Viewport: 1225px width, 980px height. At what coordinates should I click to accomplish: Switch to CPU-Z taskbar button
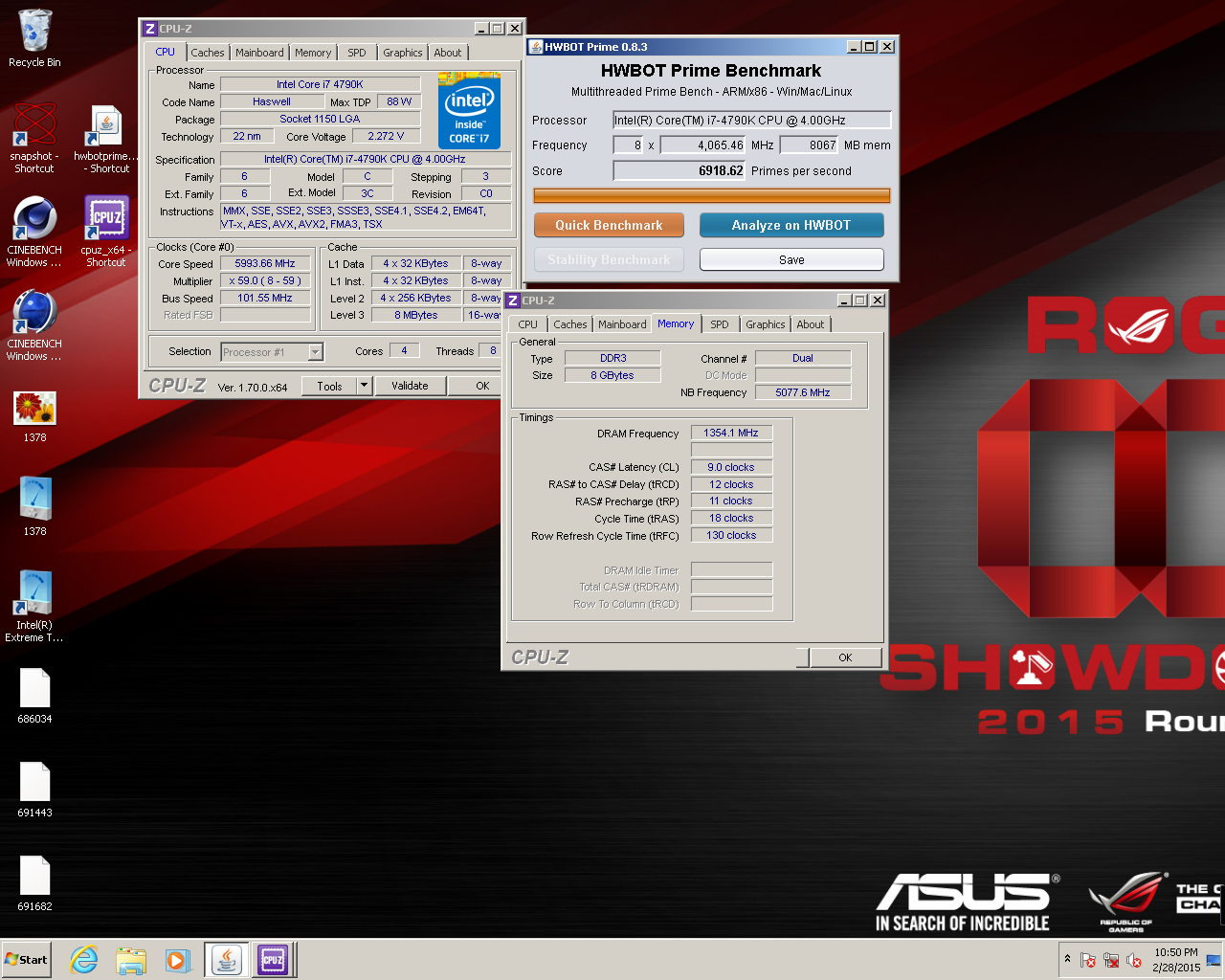tap(273, 960)
